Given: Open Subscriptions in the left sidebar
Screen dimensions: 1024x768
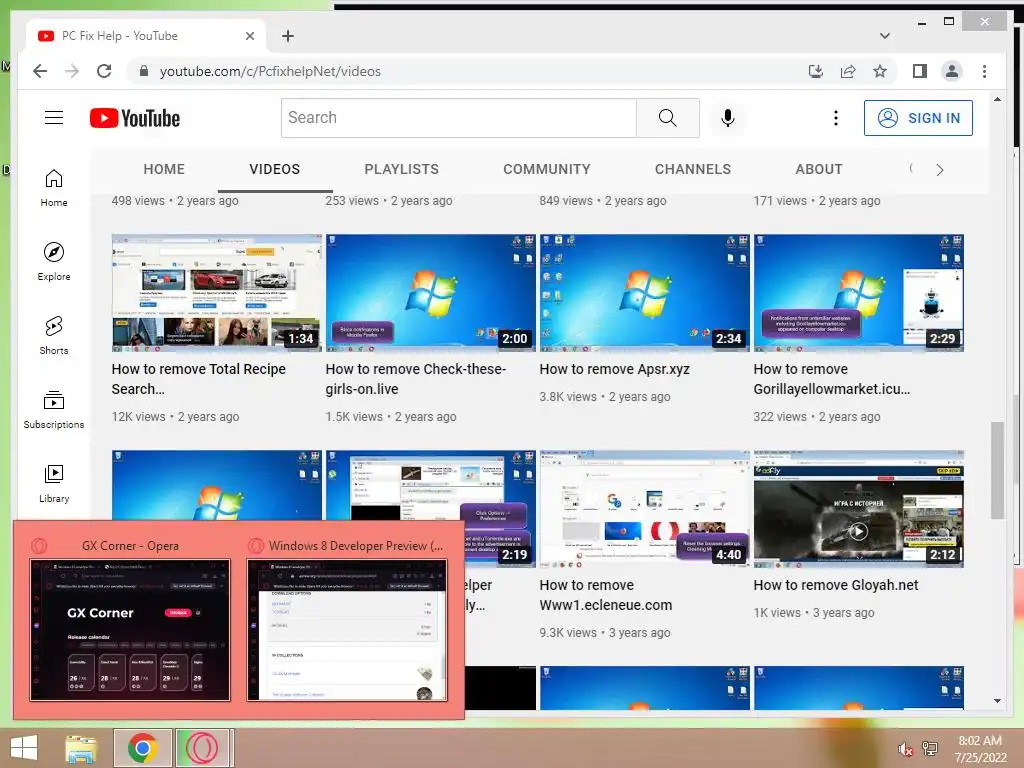Looking at the screenshot, I should (54, 409).
